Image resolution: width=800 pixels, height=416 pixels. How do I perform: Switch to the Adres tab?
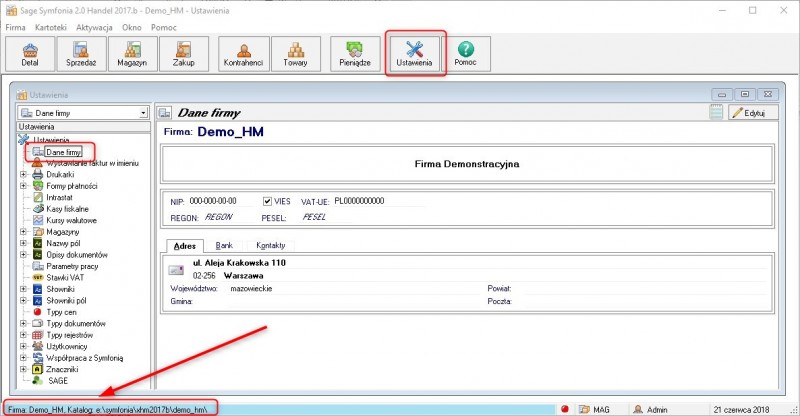tap(185, 246)
